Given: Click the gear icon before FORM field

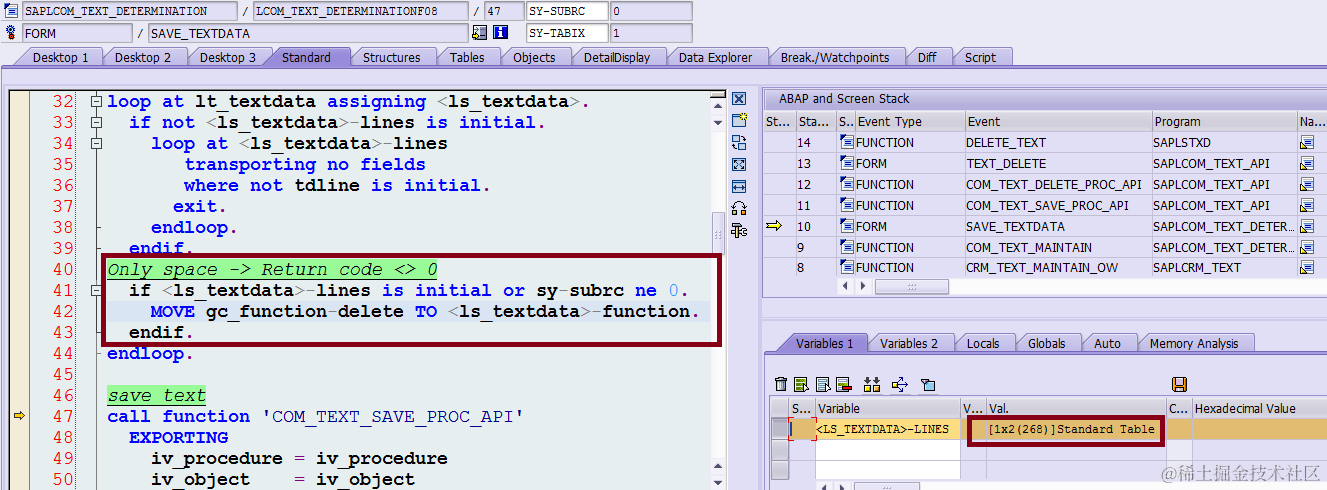Looking at the screenshot, I should (11, 33).
